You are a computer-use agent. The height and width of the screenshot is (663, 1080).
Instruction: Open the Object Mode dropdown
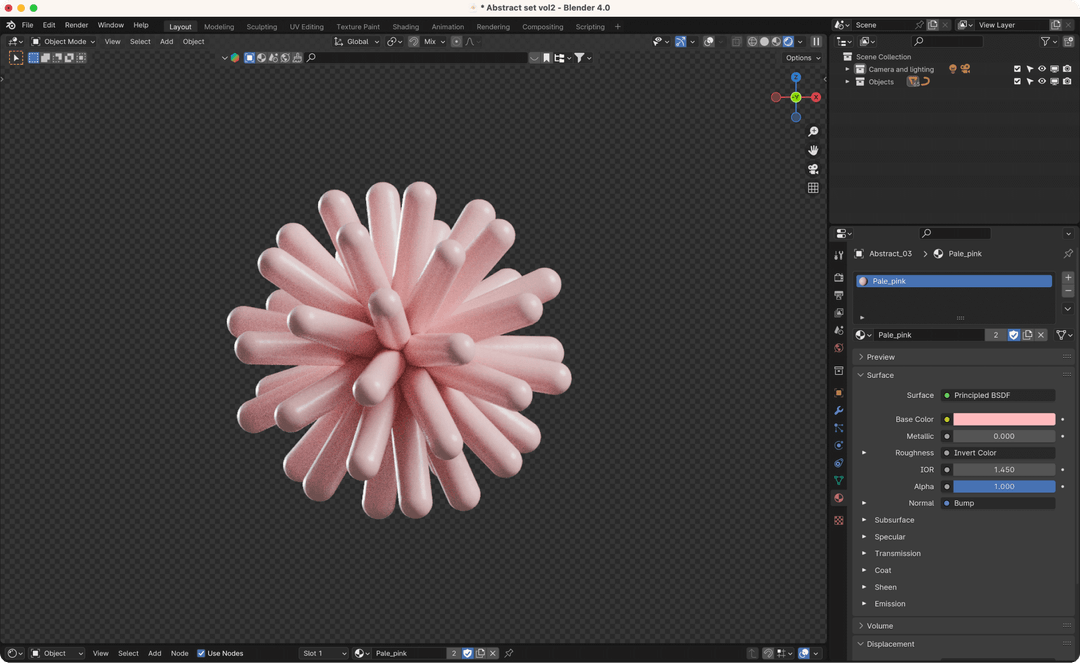[x=65, y=41]
